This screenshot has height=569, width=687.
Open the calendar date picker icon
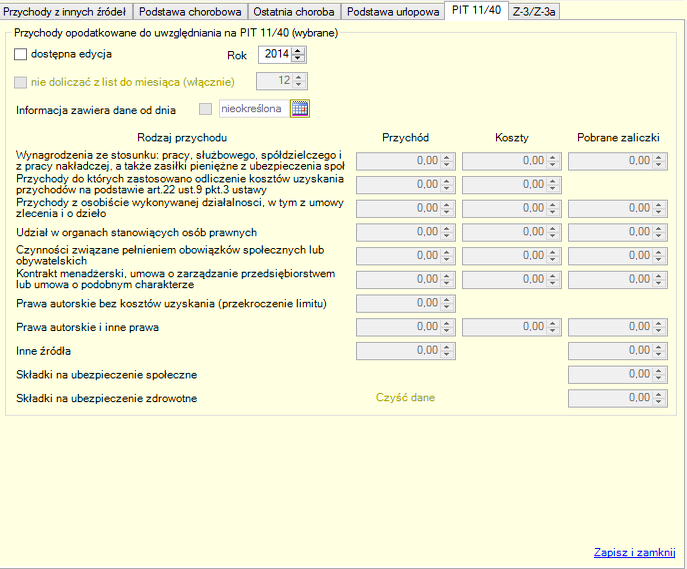coord(301,109)
